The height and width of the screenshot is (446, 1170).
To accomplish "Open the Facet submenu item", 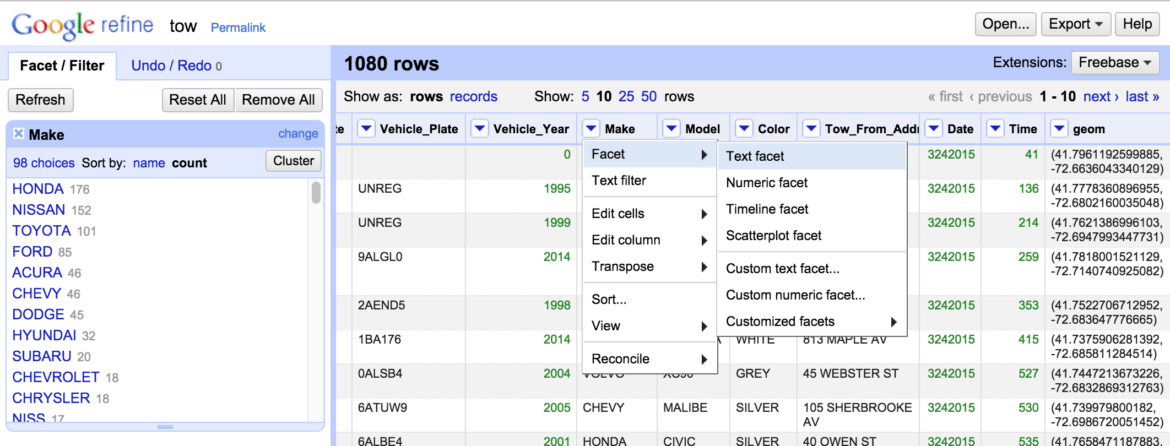I will pos(649,154).
